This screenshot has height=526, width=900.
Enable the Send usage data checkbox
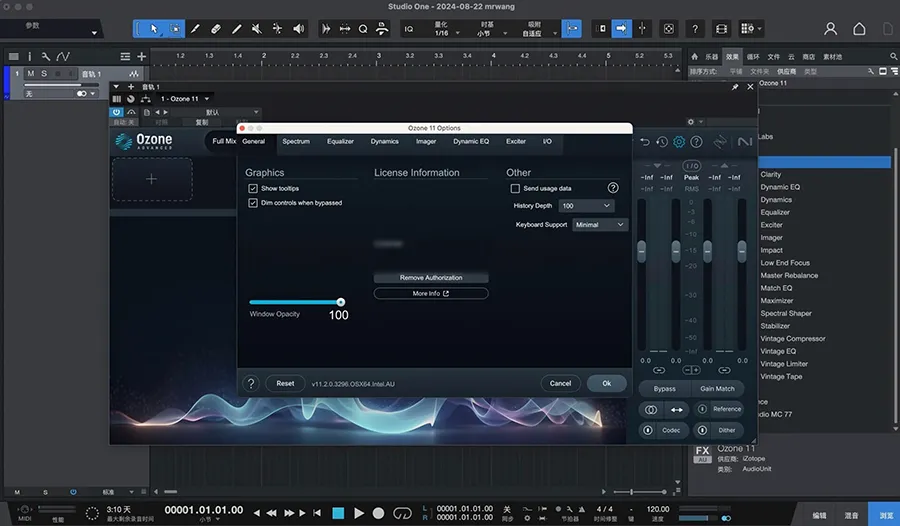pos(515,188)
